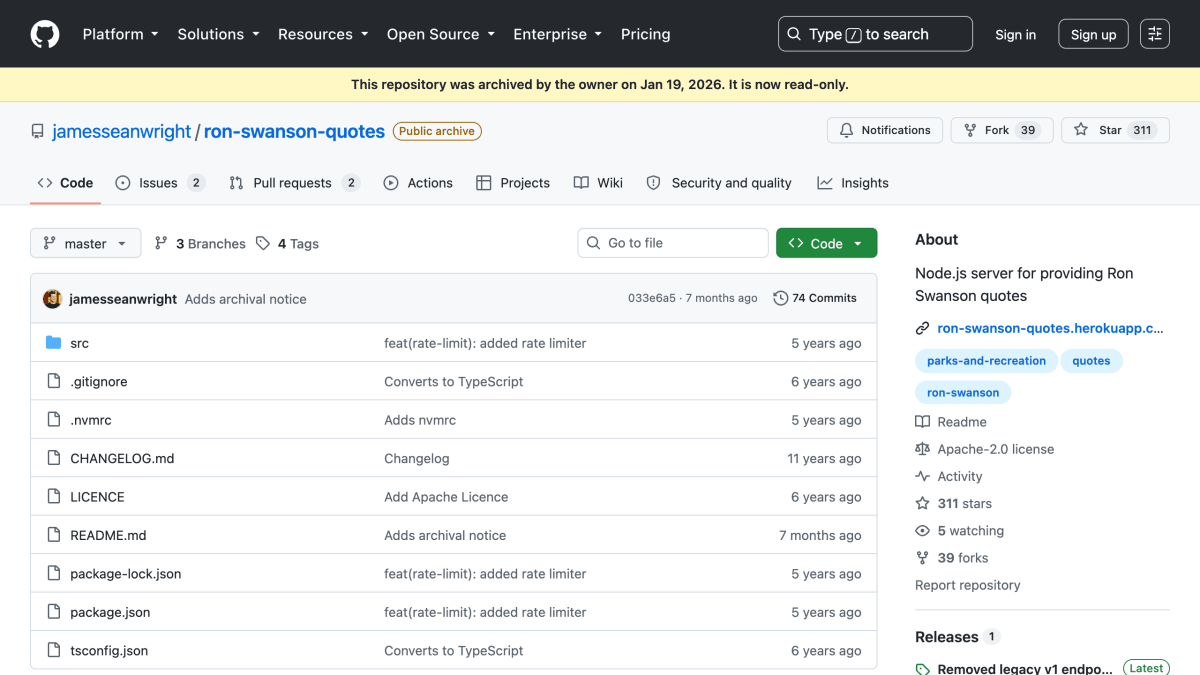Expand the Solutions menu
This screenshot has height=675, width=1200.
click(218, 34)
